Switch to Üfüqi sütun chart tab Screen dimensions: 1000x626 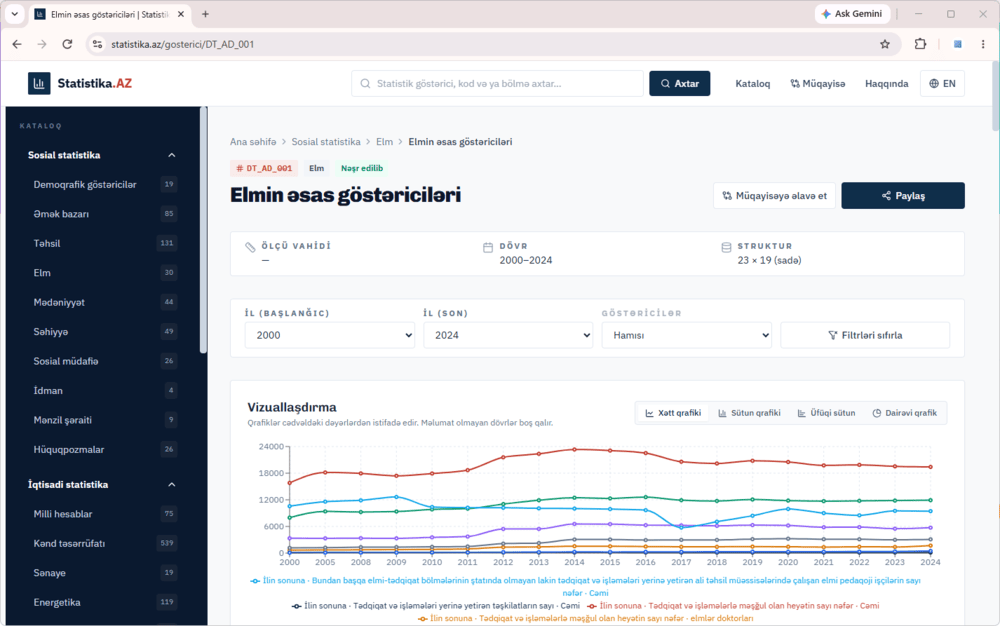pyautogui.click(x=827, y=413)
